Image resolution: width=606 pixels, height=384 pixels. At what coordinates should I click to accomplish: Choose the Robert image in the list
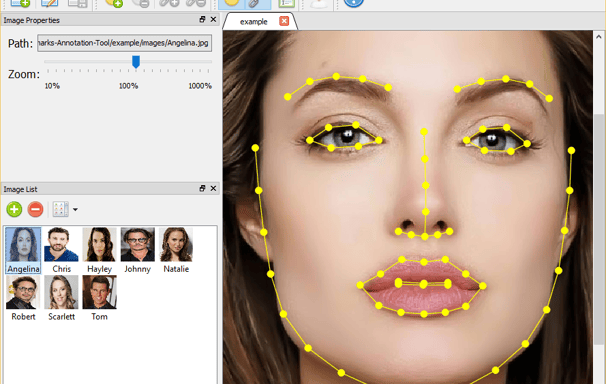(23, 298)
